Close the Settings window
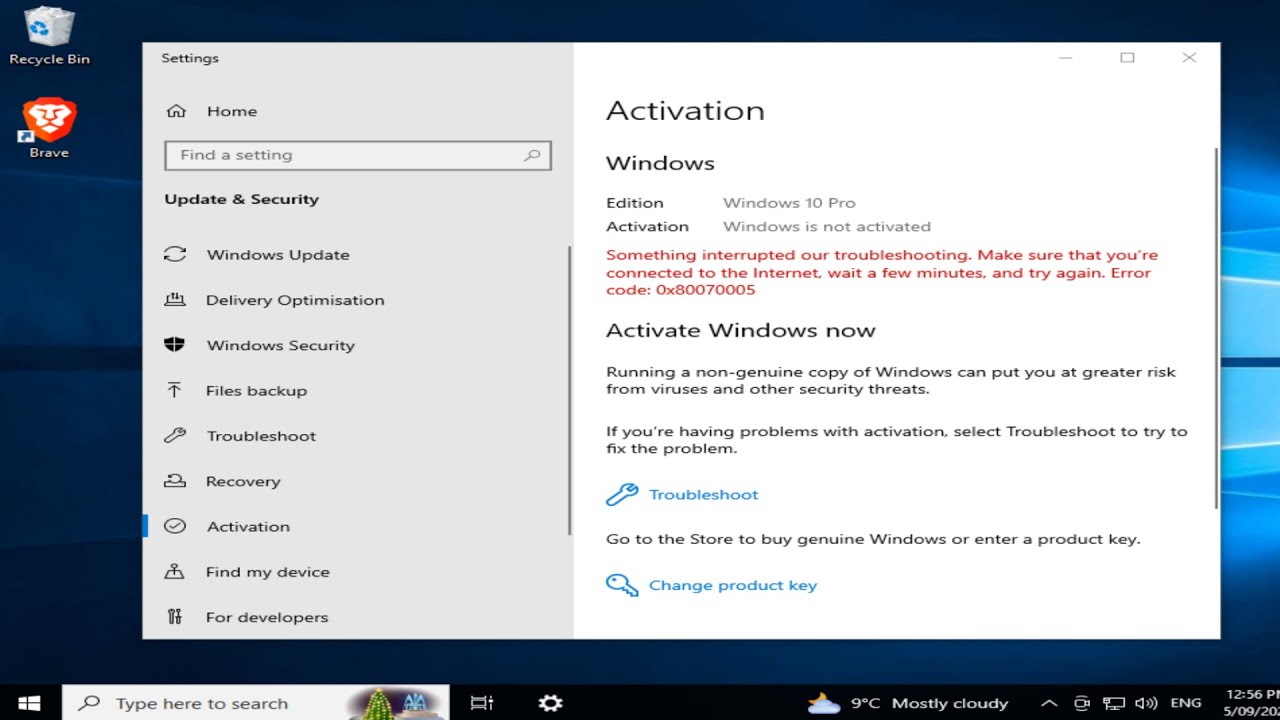The image size is (1280, 720). (x=1189, y=58)
